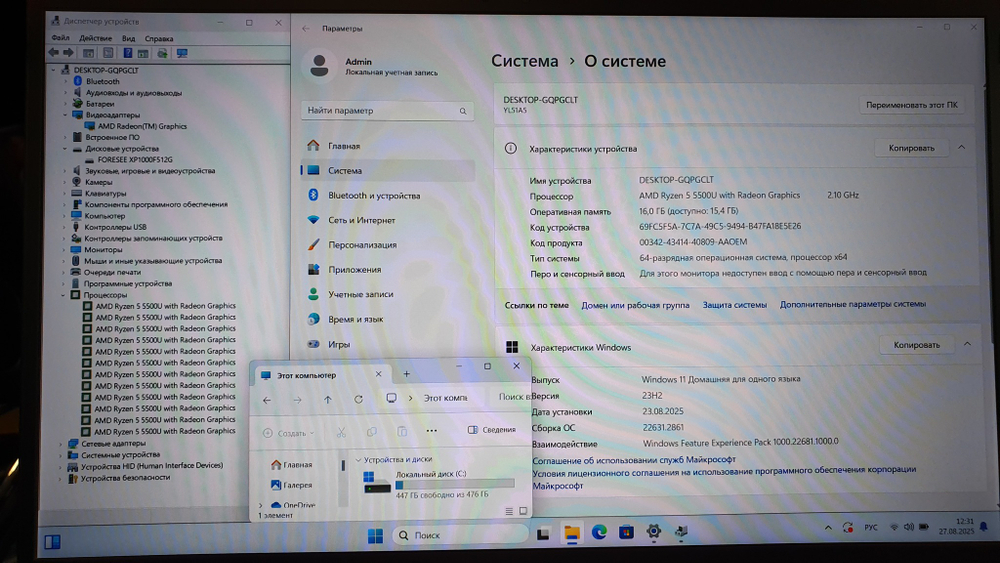Collapse Устройства и диски group in Explorer
1000x563 pixels.
(358, 460)
